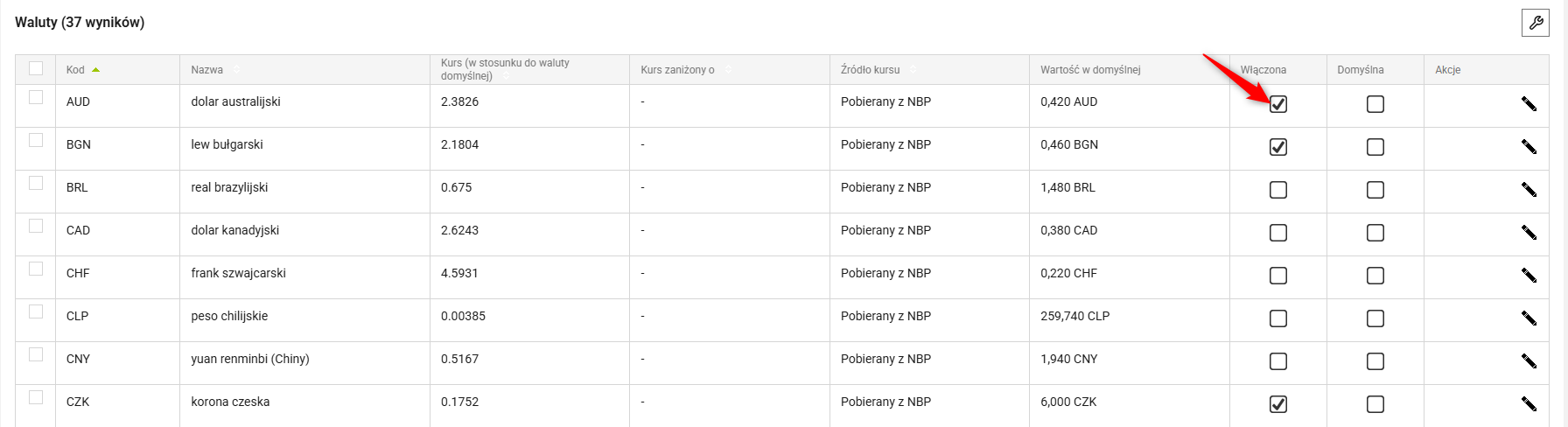
Task: Click the pencil icon for BRL
Action: click(1529, 190)
